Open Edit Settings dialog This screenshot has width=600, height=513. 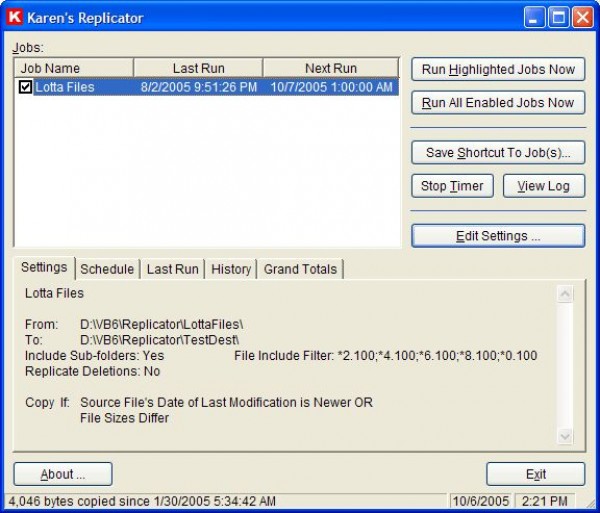pyautogui.click(x=498, y=236)
